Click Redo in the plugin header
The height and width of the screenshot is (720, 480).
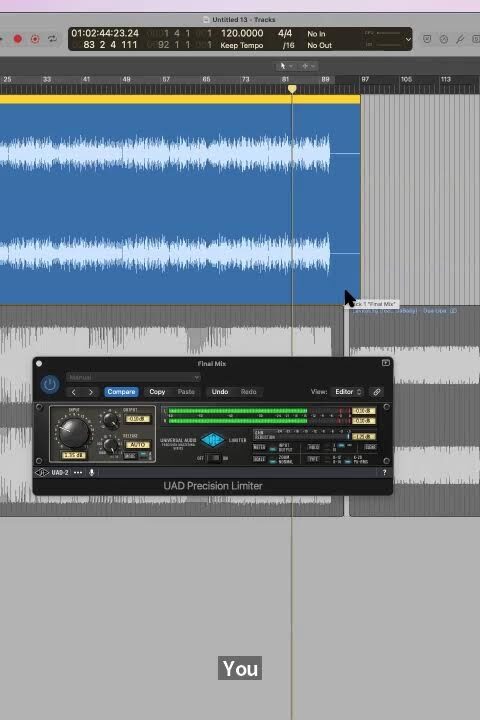pyautogui.click(x=248, y=392)
